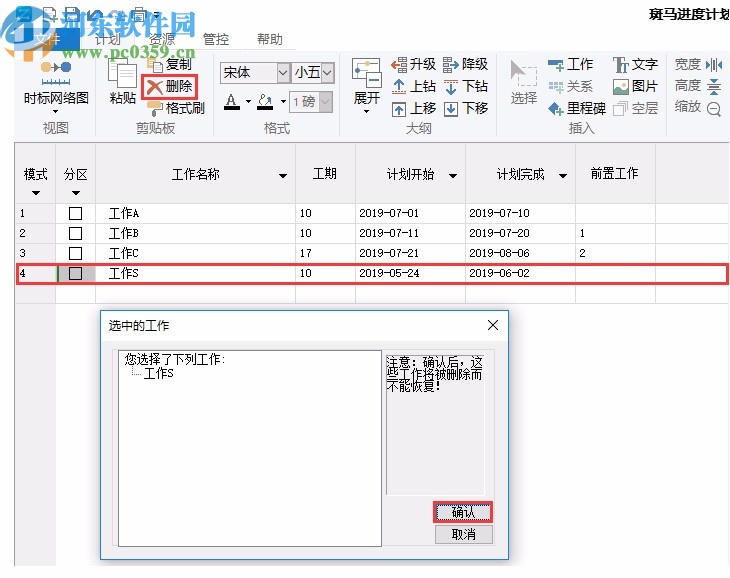Tick the 分区 checkbox for 工作B
The width and height of the screenshot is (730, 578).
75,233
